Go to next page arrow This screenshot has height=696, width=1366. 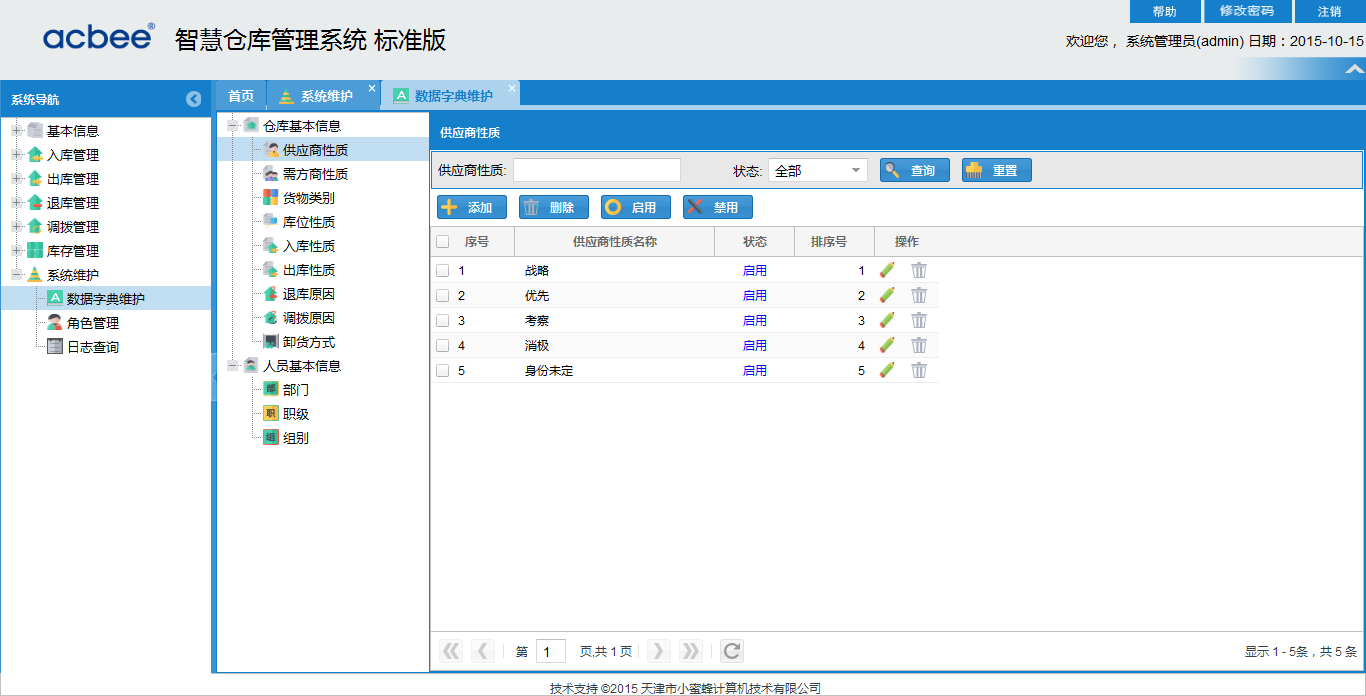(658, 651)
